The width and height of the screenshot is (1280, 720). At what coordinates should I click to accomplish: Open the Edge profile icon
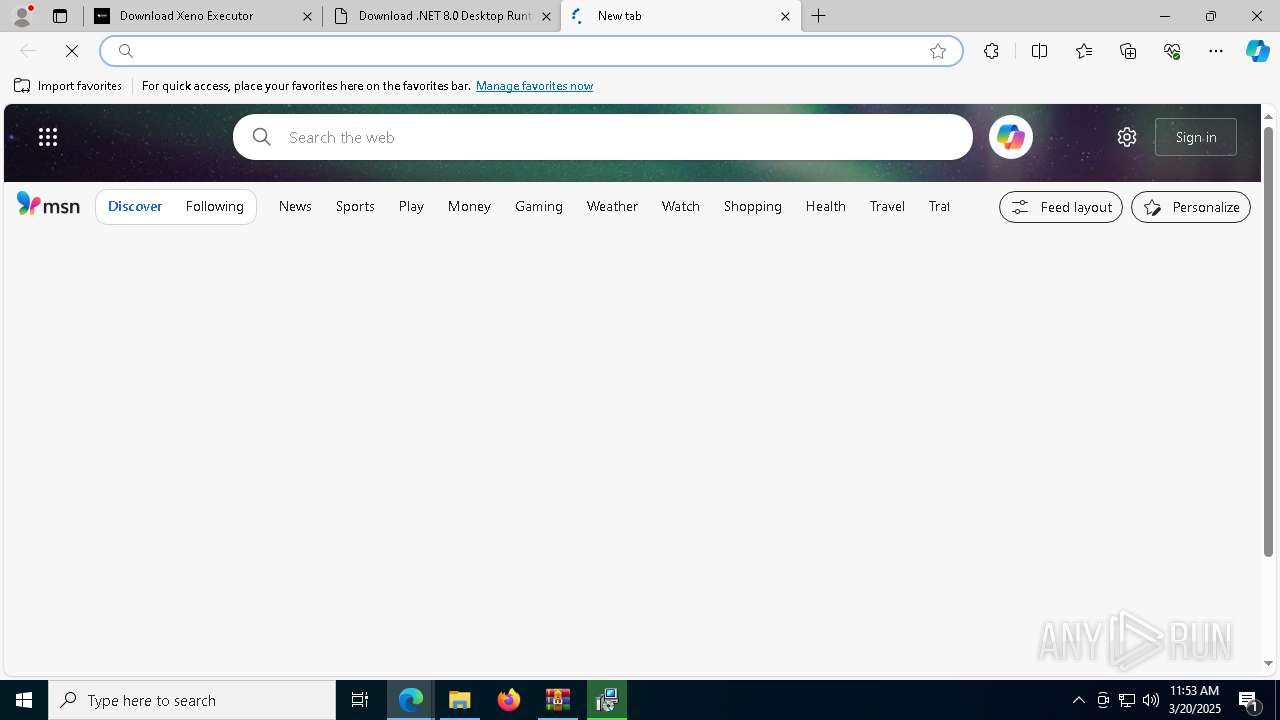click(22, 16)
